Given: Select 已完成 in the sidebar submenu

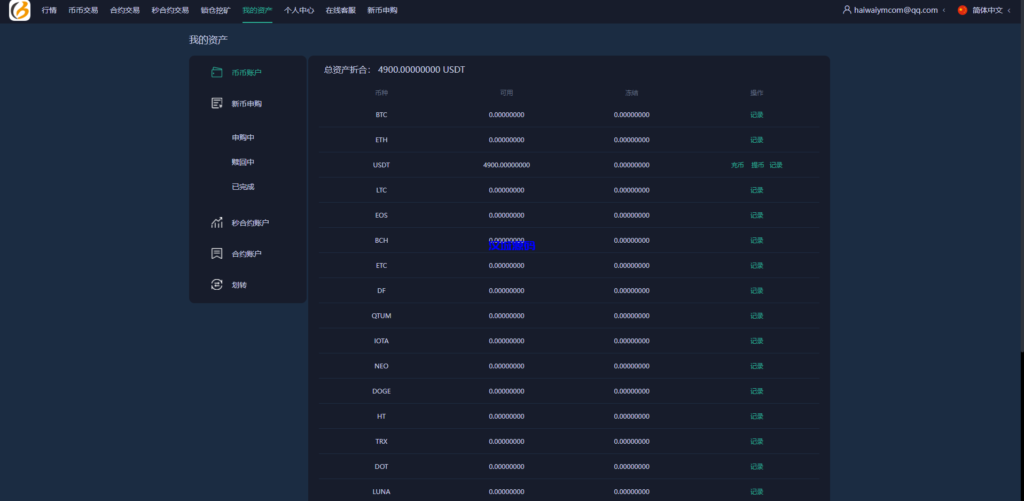Looking at the screenshot, I should pos(243,187).
